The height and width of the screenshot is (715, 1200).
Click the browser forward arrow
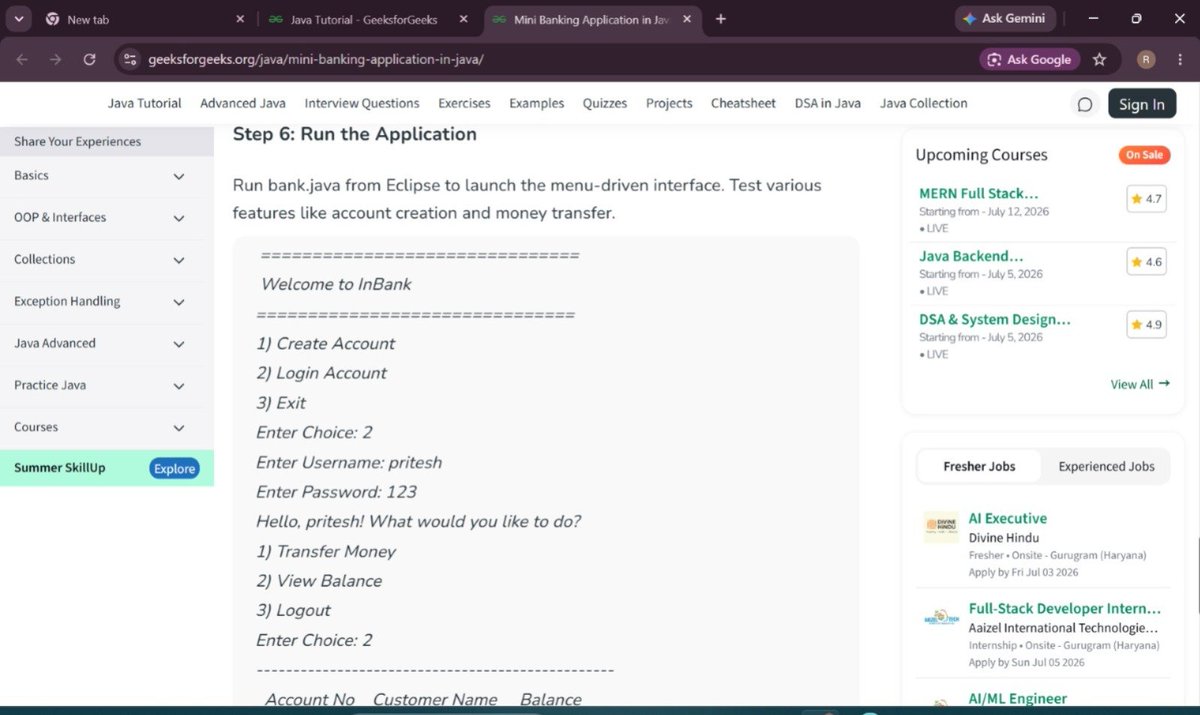coord(56,59)
